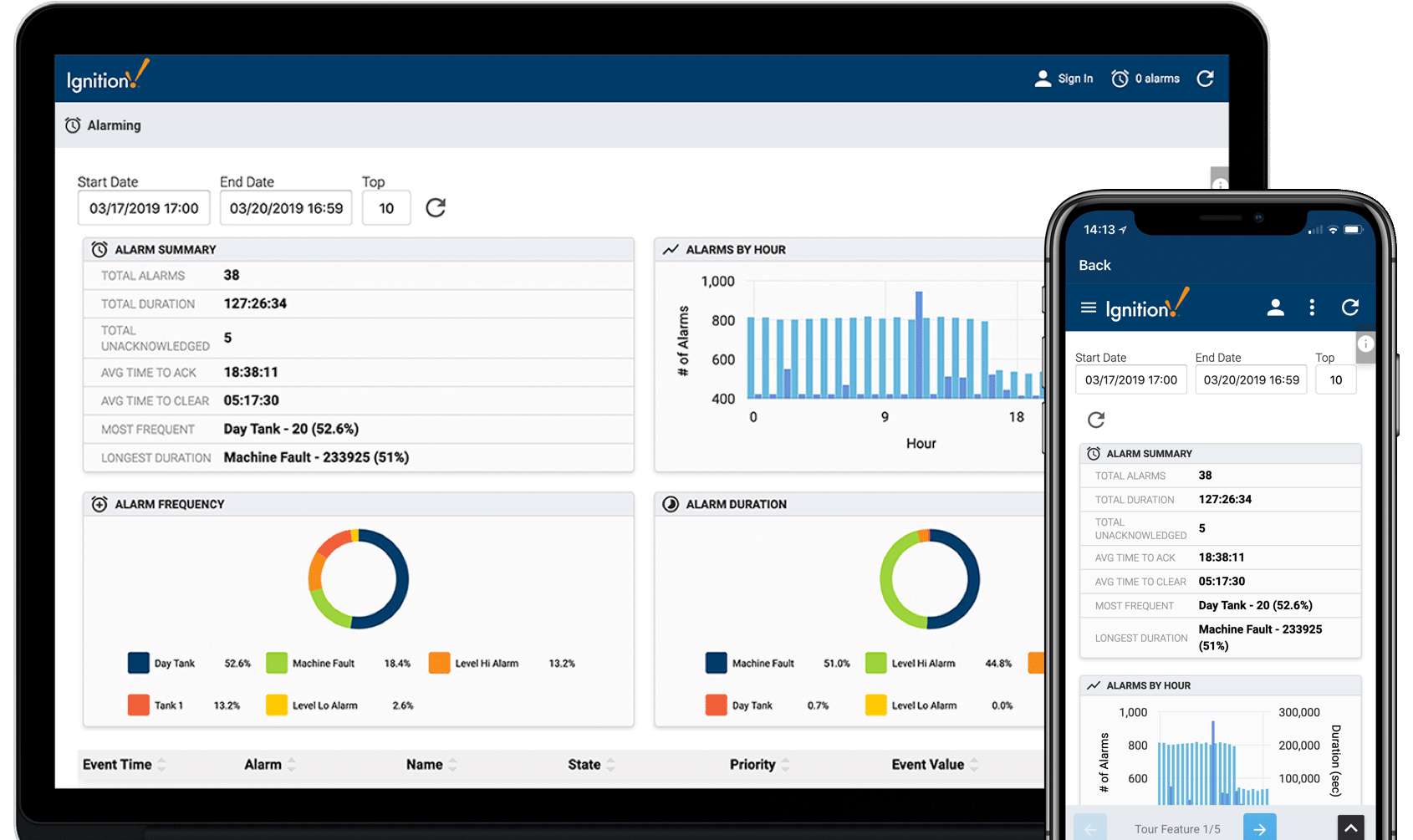Open the mobile hamburger menu

pyautogui.click(x=1089, y=308)
